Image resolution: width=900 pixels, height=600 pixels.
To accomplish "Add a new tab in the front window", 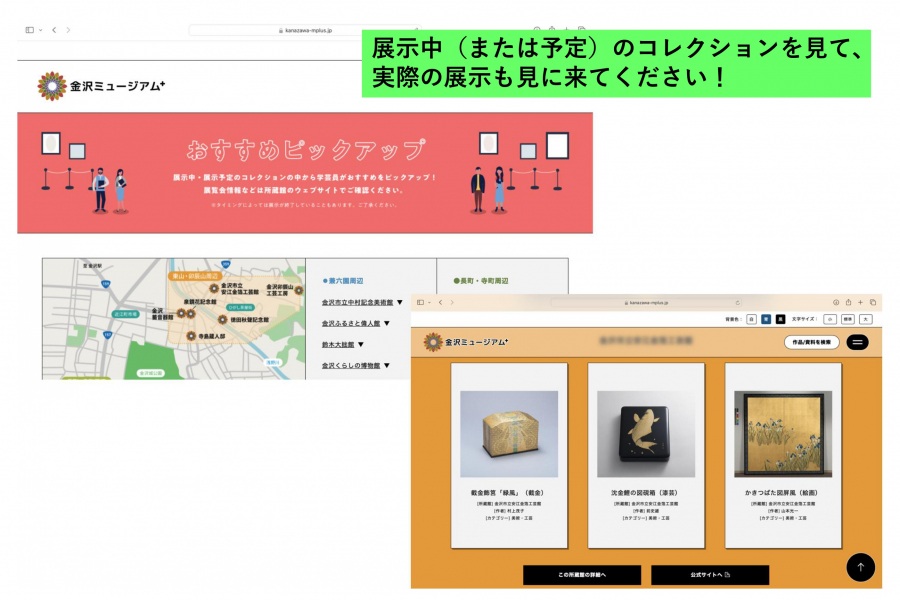I will point(860,302).
